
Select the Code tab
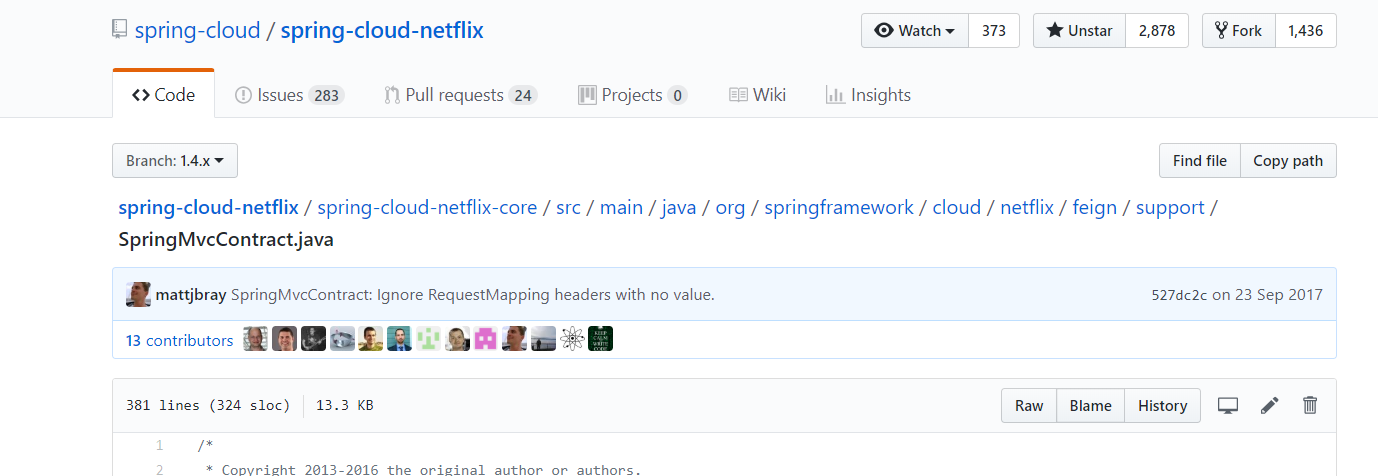click(x=163, y=95)
